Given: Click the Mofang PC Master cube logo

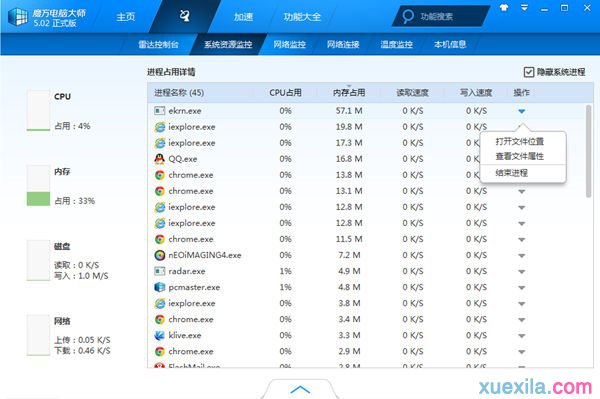Looking at the screenshot, I should click(x=18, y=16).
